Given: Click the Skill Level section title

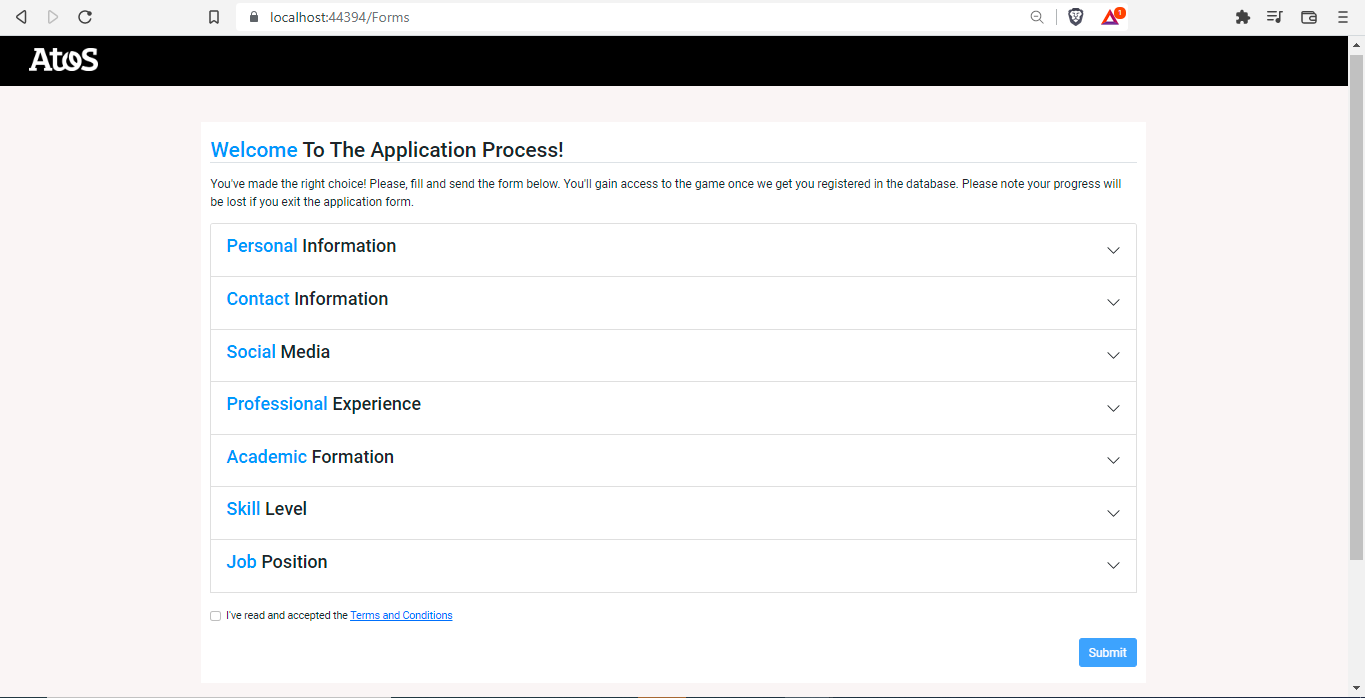Looking at the screenshot, I should click(x=266, y=509).
